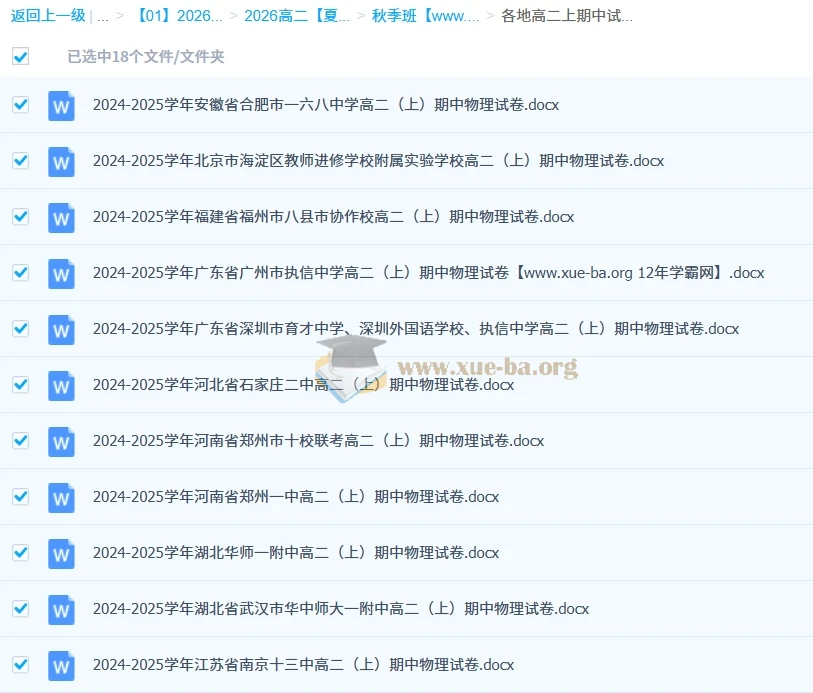Click Word icon of 湖北华师一附中 file
The image size is (813, 693).
coord(61,553)
